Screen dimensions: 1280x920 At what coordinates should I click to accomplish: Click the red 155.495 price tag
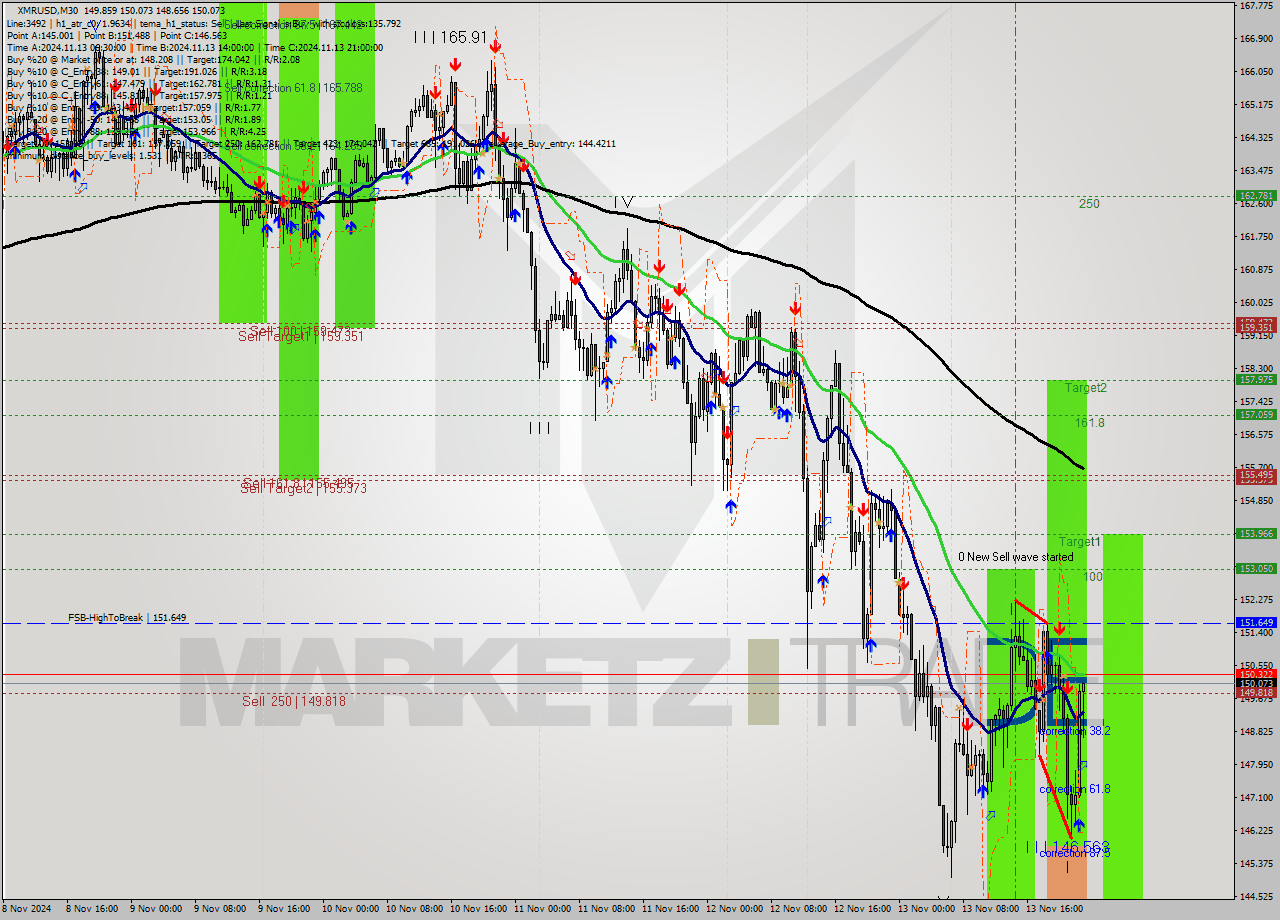point(1256,474)
